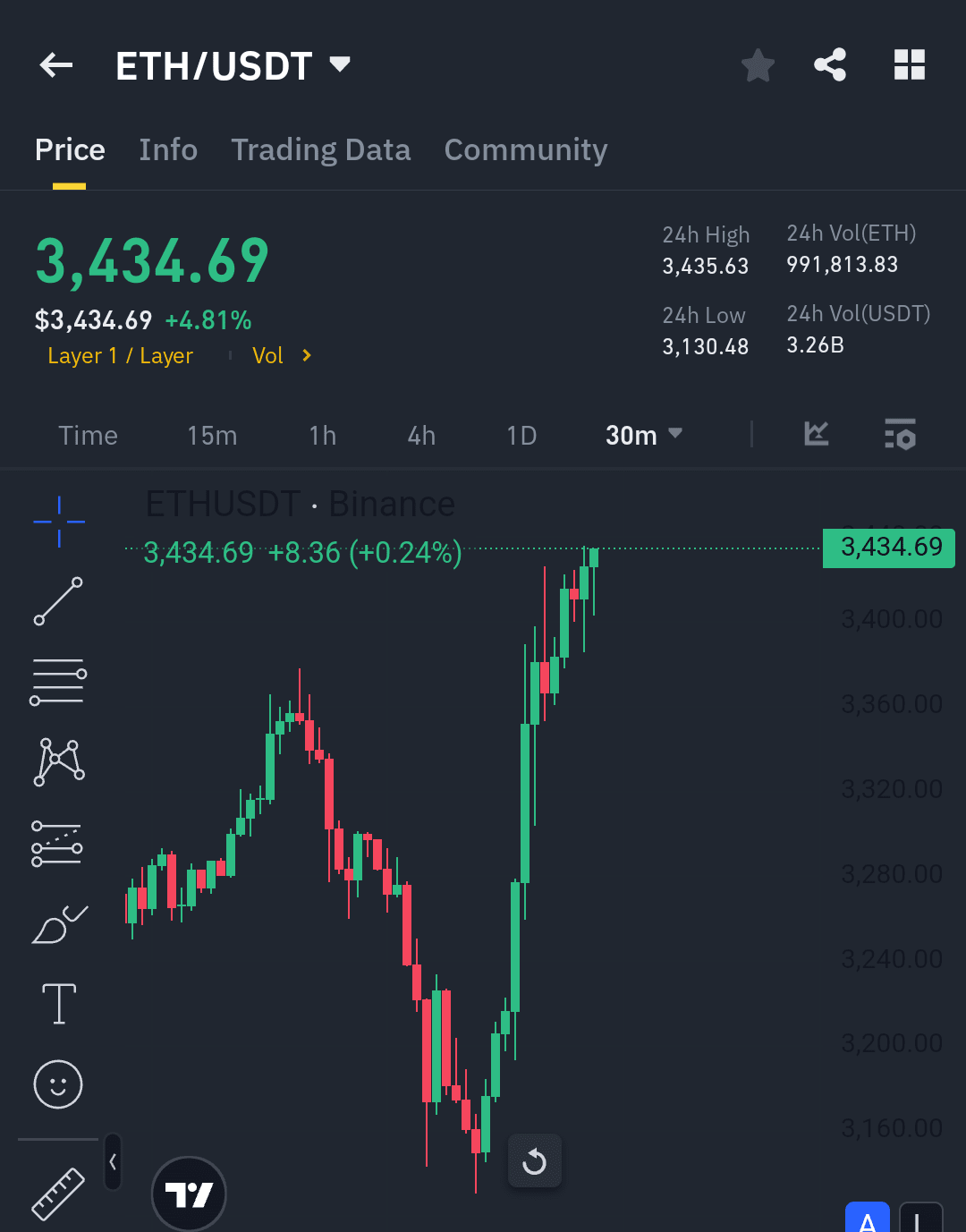The height and width of the screenshot is (1232, 966).
Task: Select the crosshair cursor tool
Action: tap(59, 522)
